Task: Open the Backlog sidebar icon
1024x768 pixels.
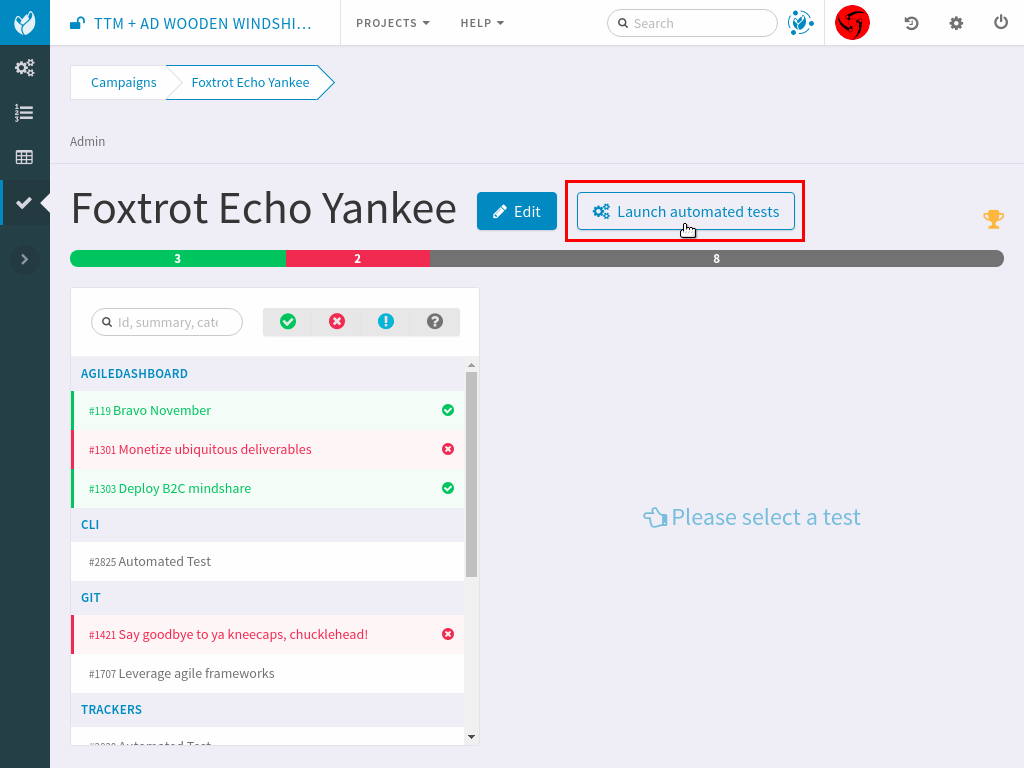Action: [x=24, y=112]
